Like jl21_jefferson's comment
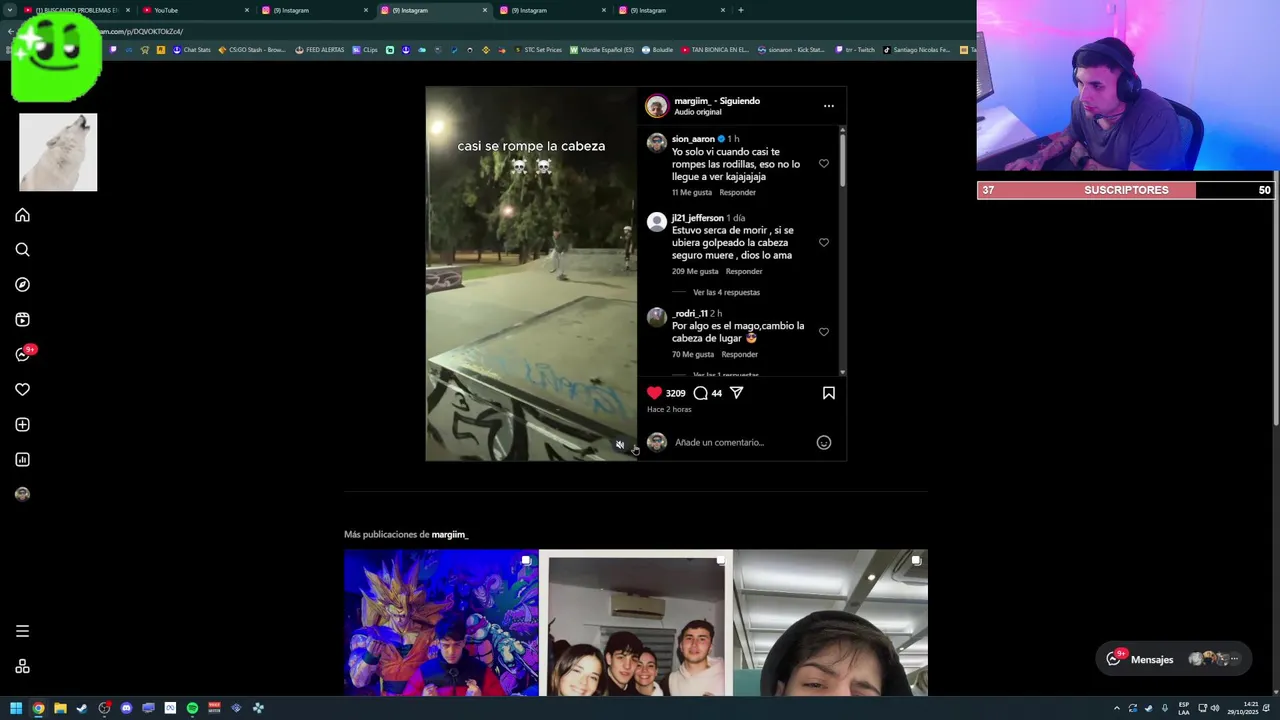Screen dimensions: 1280x720 point(824,242)
